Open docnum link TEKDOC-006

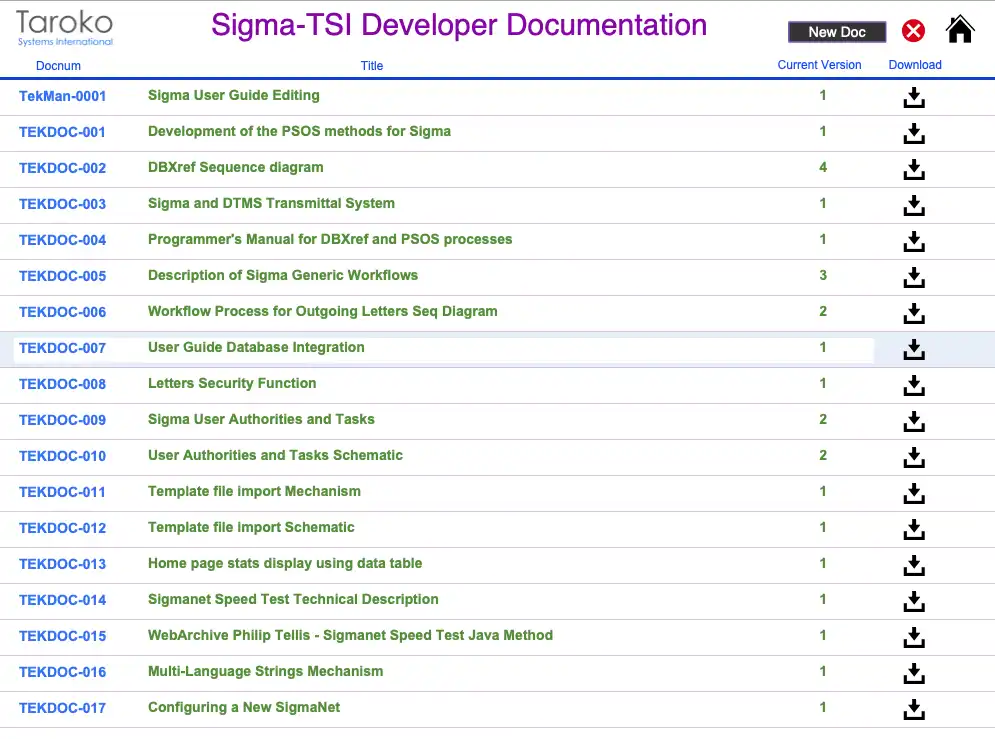coord(62,312)
